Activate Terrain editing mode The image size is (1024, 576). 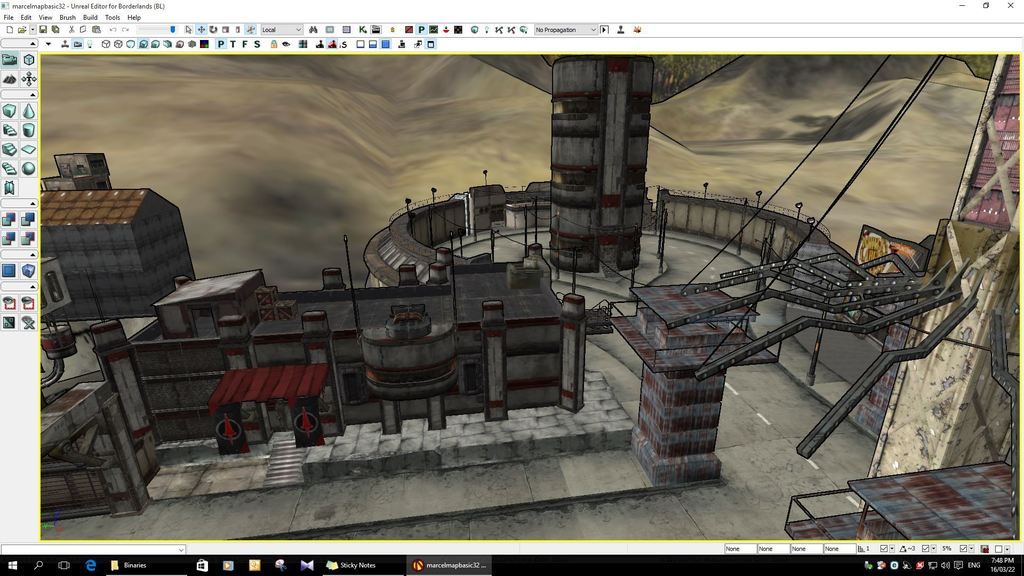[x=9, y=79]
